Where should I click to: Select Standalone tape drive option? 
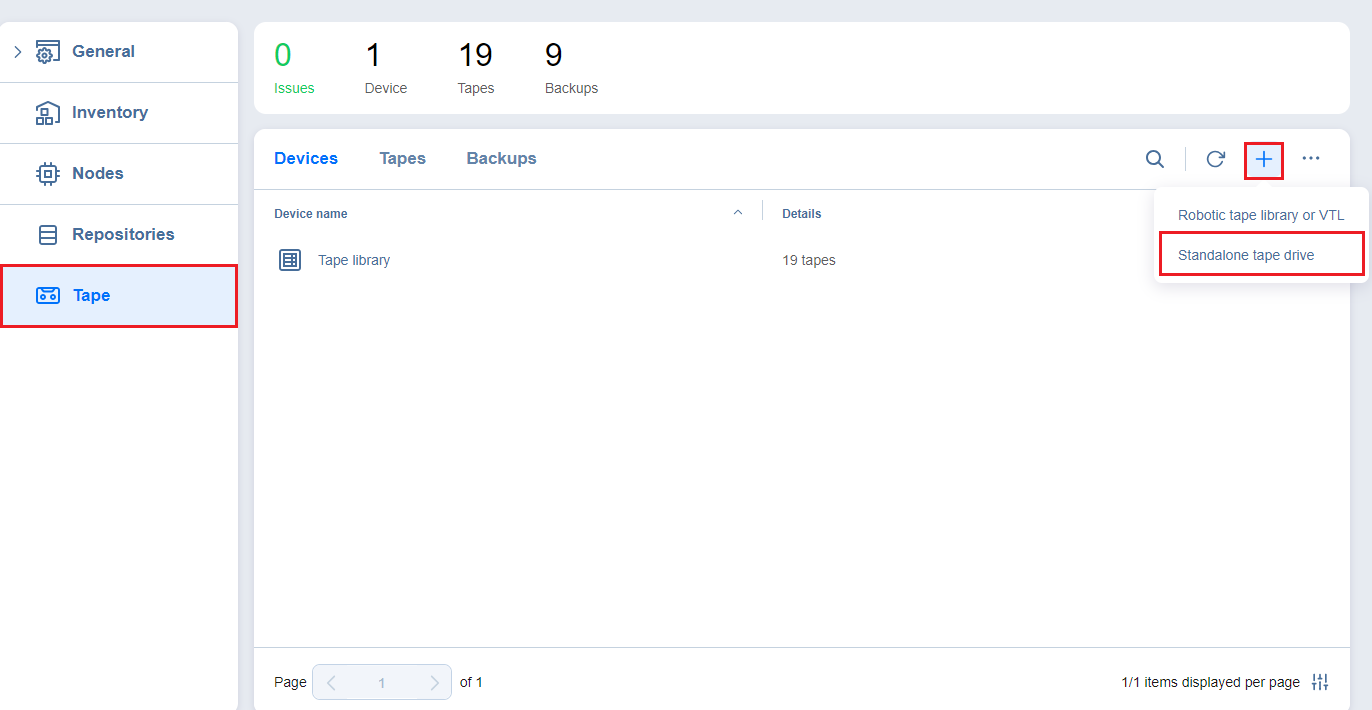point(1246,255)
